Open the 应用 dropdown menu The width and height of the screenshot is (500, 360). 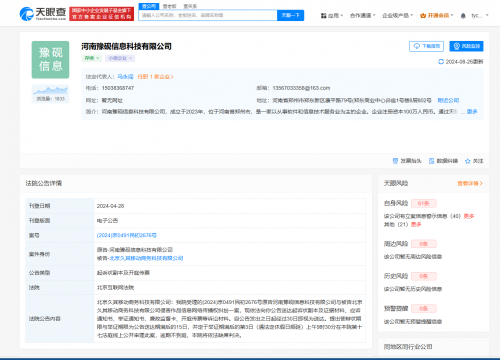[332, 16]
